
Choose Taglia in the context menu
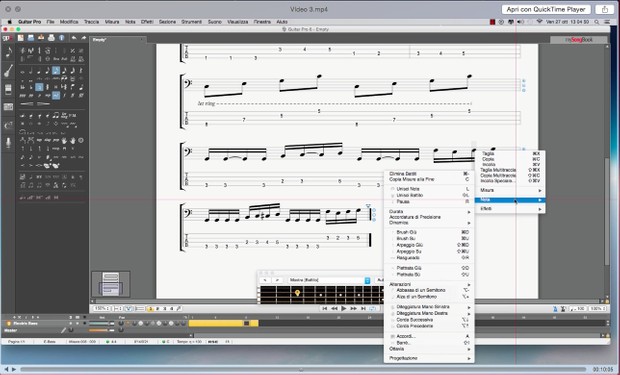510,153
